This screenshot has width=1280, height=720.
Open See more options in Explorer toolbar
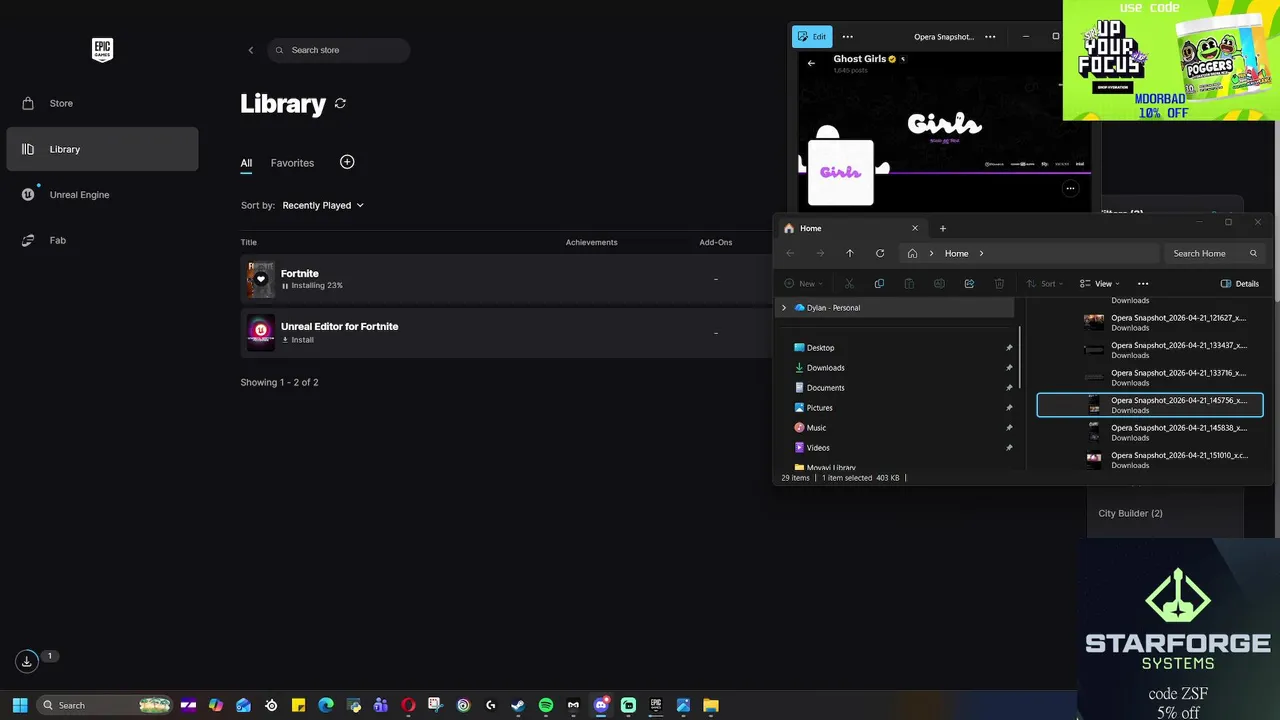pos(1143,284)
